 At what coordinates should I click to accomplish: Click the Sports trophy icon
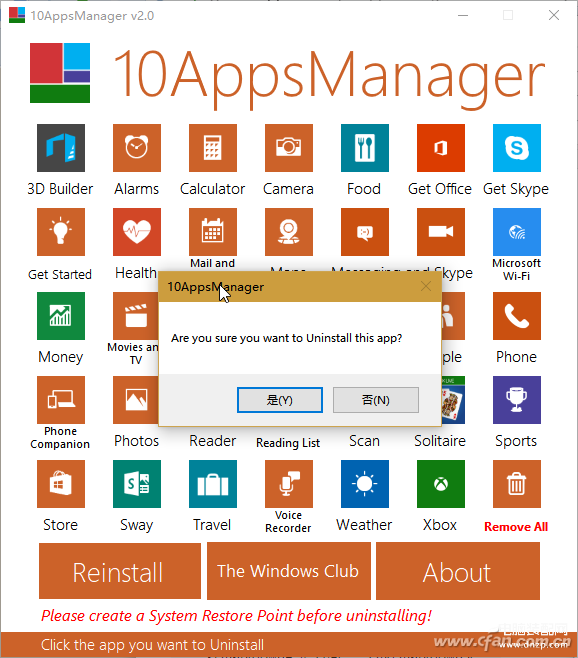pos(517,400)
